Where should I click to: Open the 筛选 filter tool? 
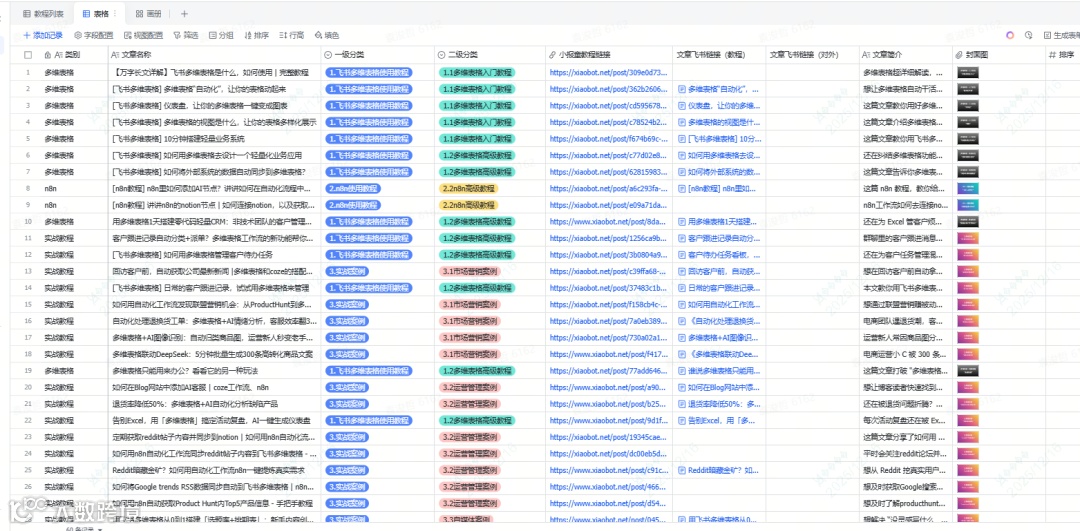[x=186, y=35]
